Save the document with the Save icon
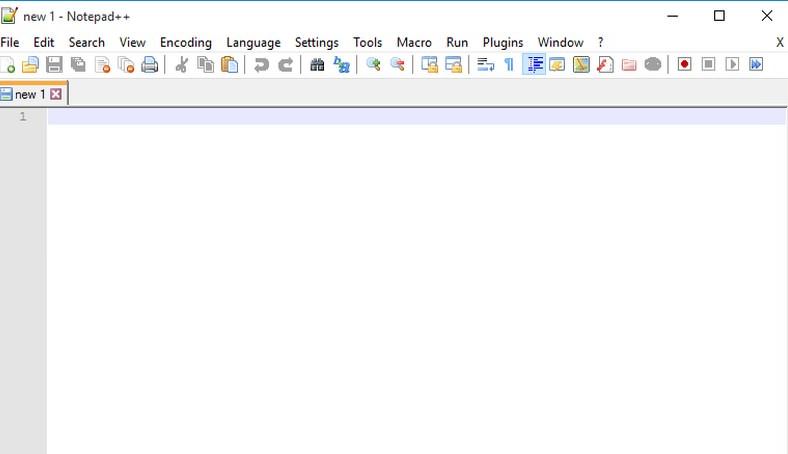 click(54, 64)
